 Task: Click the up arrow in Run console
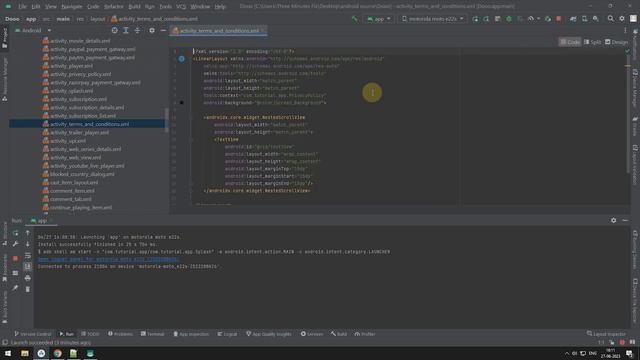tap(27, 233)
